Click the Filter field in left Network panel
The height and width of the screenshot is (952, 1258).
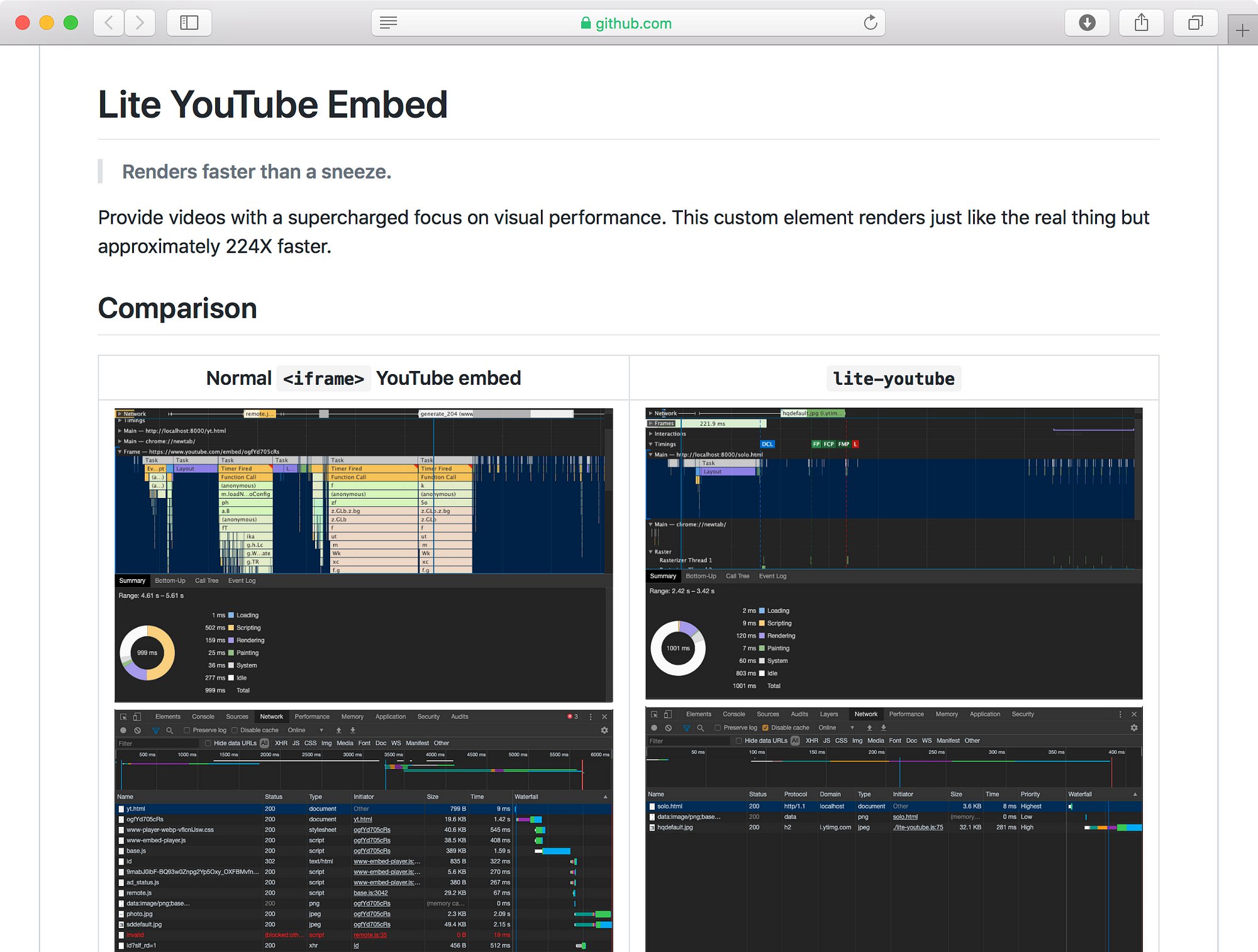coord(157,743)
